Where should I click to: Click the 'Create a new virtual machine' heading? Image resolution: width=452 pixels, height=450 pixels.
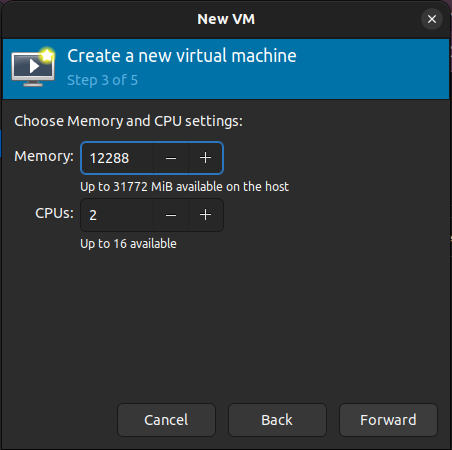182,56
